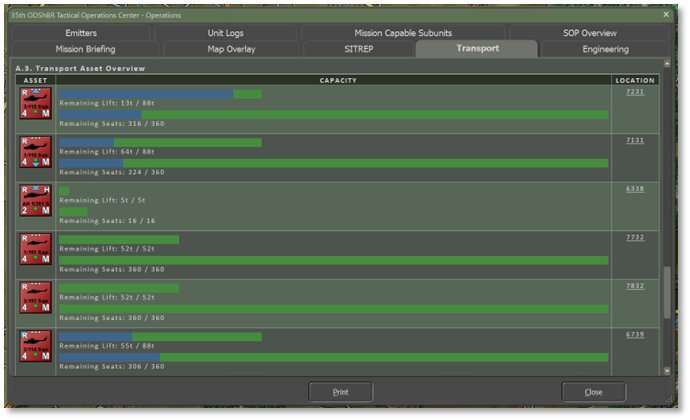Click the 13t / 88t remaining lift bar
690x420 pixels.
(x=160, y=95)
